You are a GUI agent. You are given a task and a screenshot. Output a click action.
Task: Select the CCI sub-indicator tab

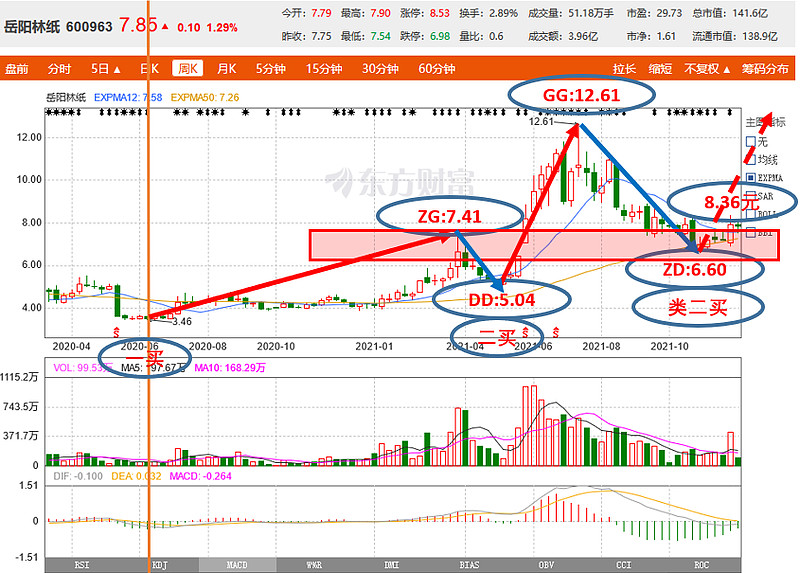coord(624,565)
